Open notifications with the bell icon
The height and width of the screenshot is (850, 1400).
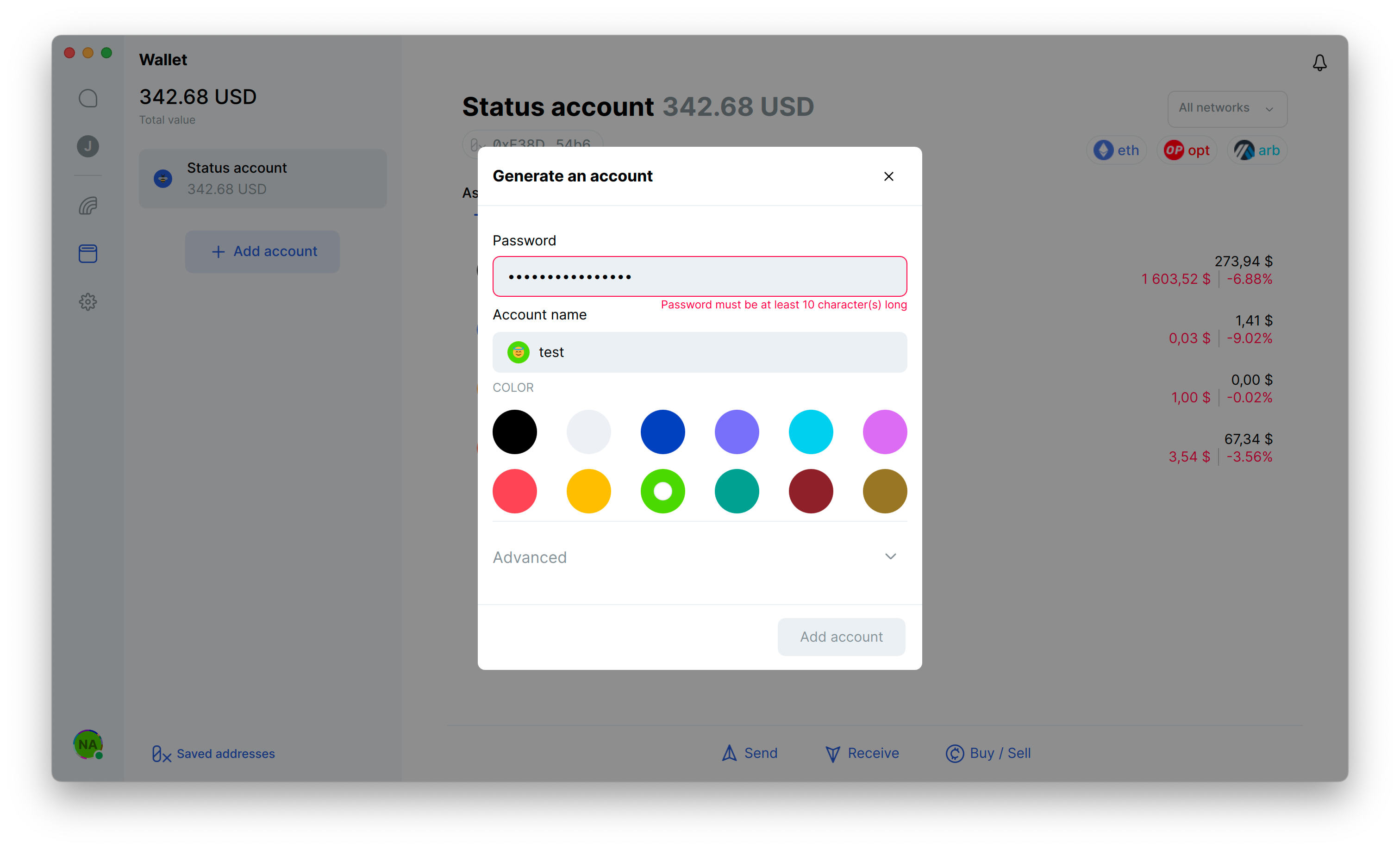coord(1320,62)
